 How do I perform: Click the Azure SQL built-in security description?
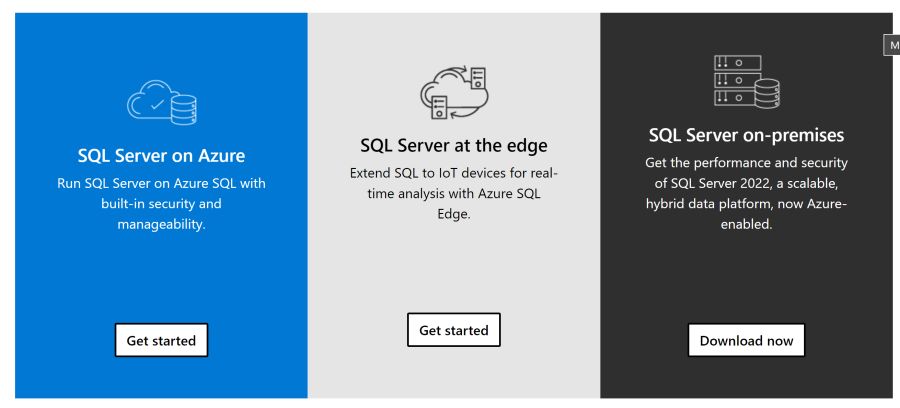pyautogui.click(x=161, y=203)
